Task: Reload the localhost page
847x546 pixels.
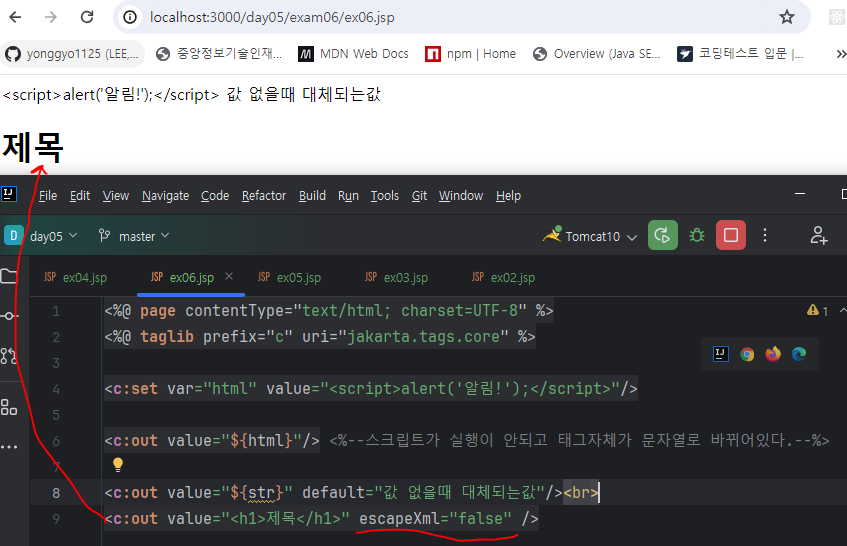Action: (87, 17)
